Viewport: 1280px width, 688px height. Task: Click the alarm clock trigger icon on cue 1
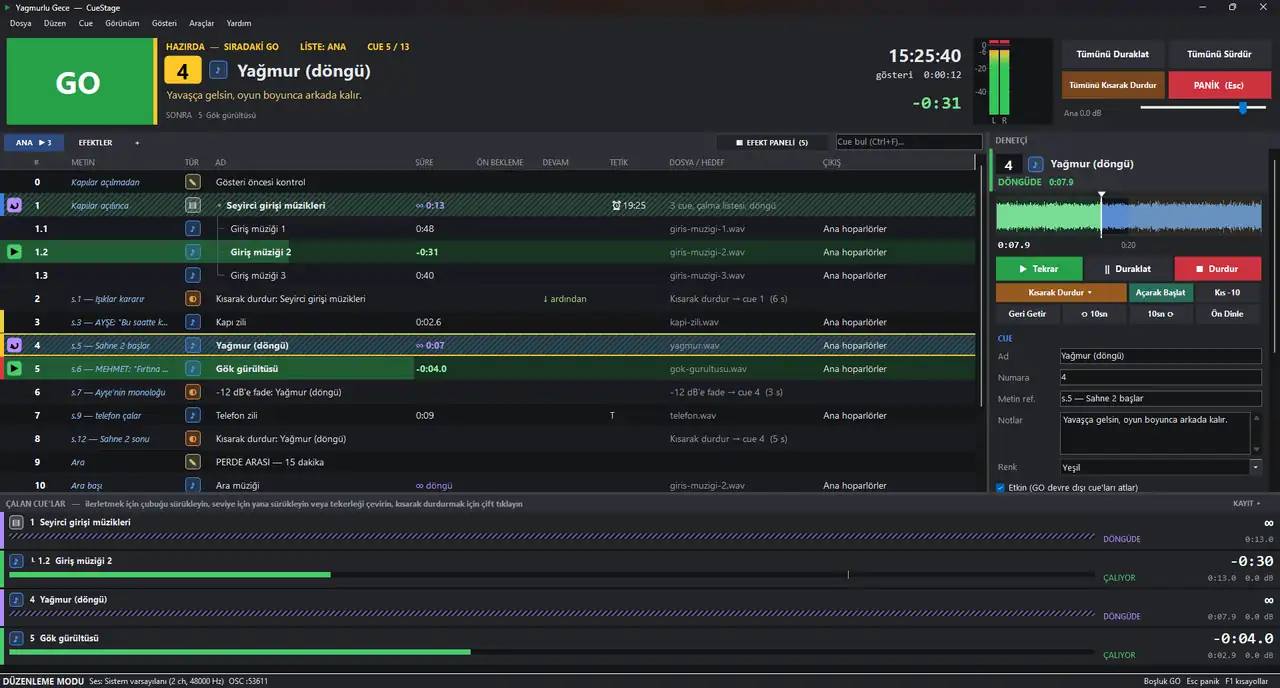617,206
